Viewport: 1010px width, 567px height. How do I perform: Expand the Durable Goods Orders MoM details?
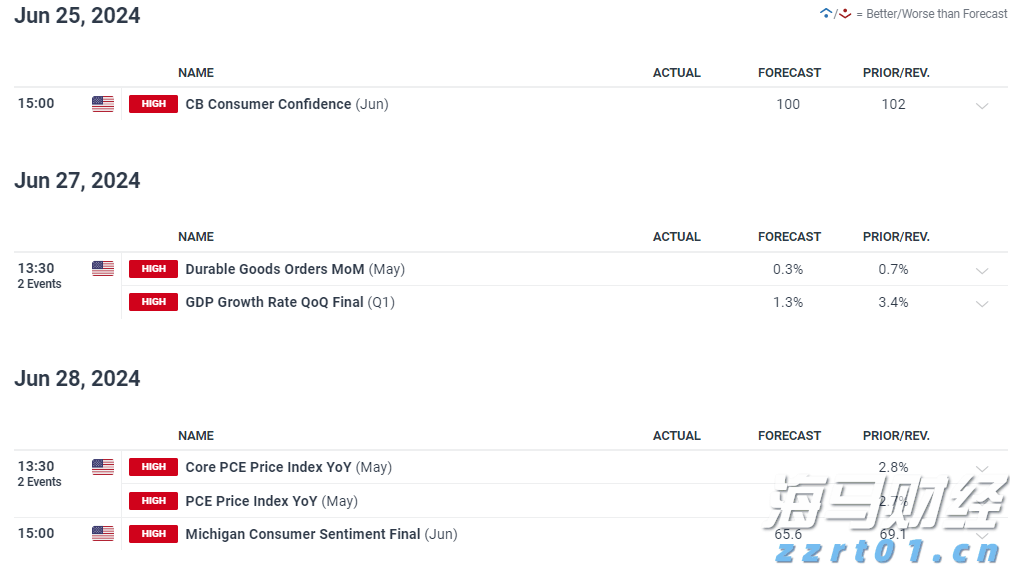click(x=982, y=271)
